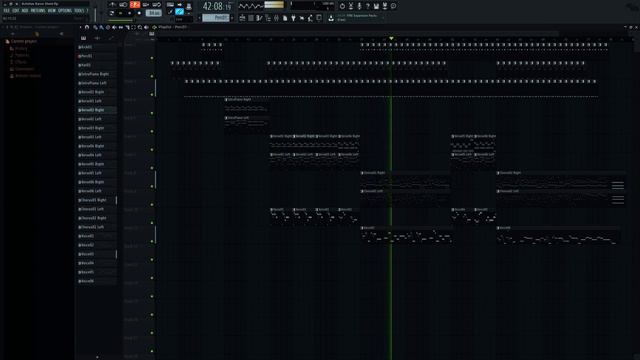Screen dimensions: 640x360
Task: Open the Line snap selector dropdown
Action: coord(184,19)
